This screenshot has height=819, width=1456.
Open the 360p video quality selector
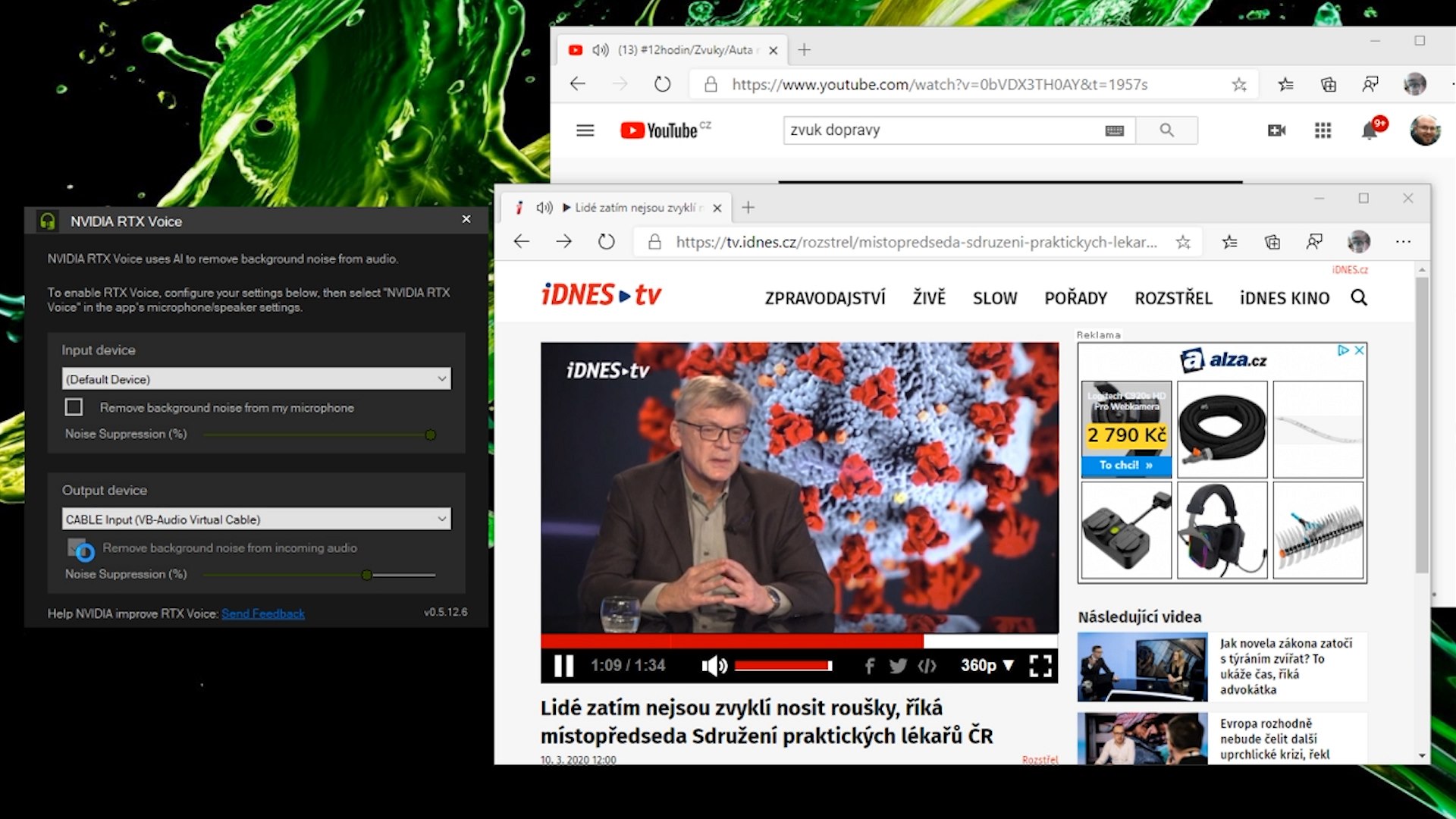pyautogui.click(x=987, y=666)
